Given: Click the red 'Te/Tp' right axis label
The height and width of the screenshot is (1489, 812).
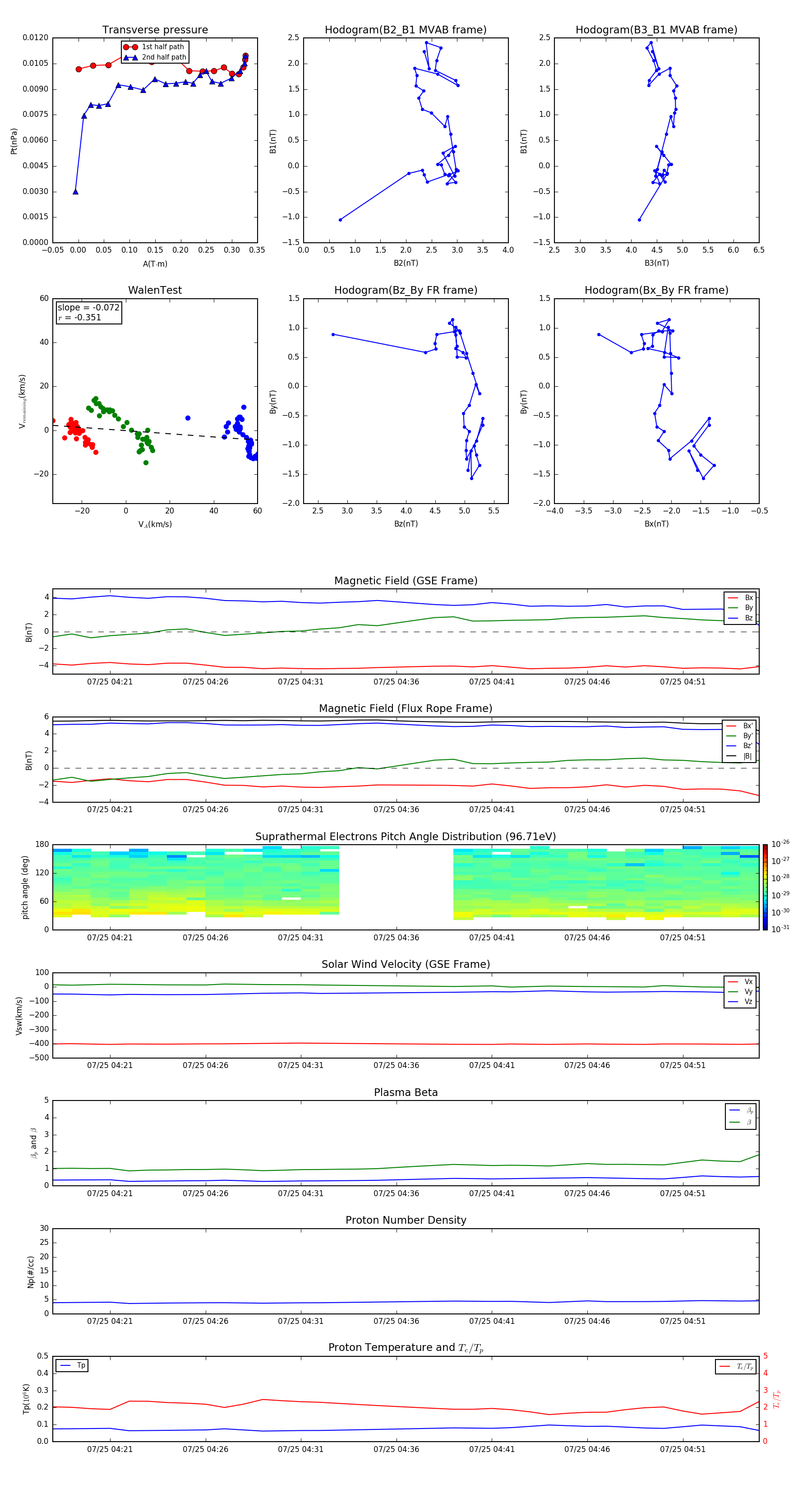Looking at the screenshot, I should tap(777, 1399).
